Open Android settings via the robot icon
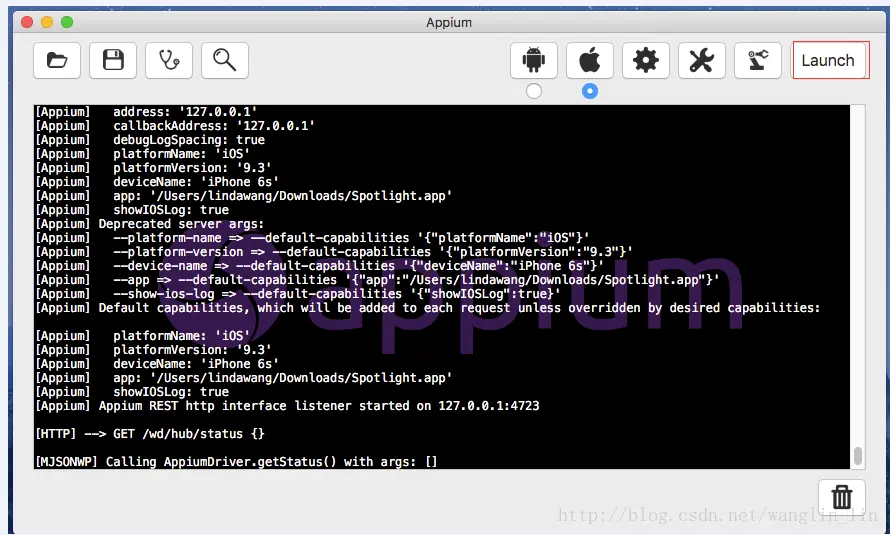This screenshot has height=535, width=890. 534,60
